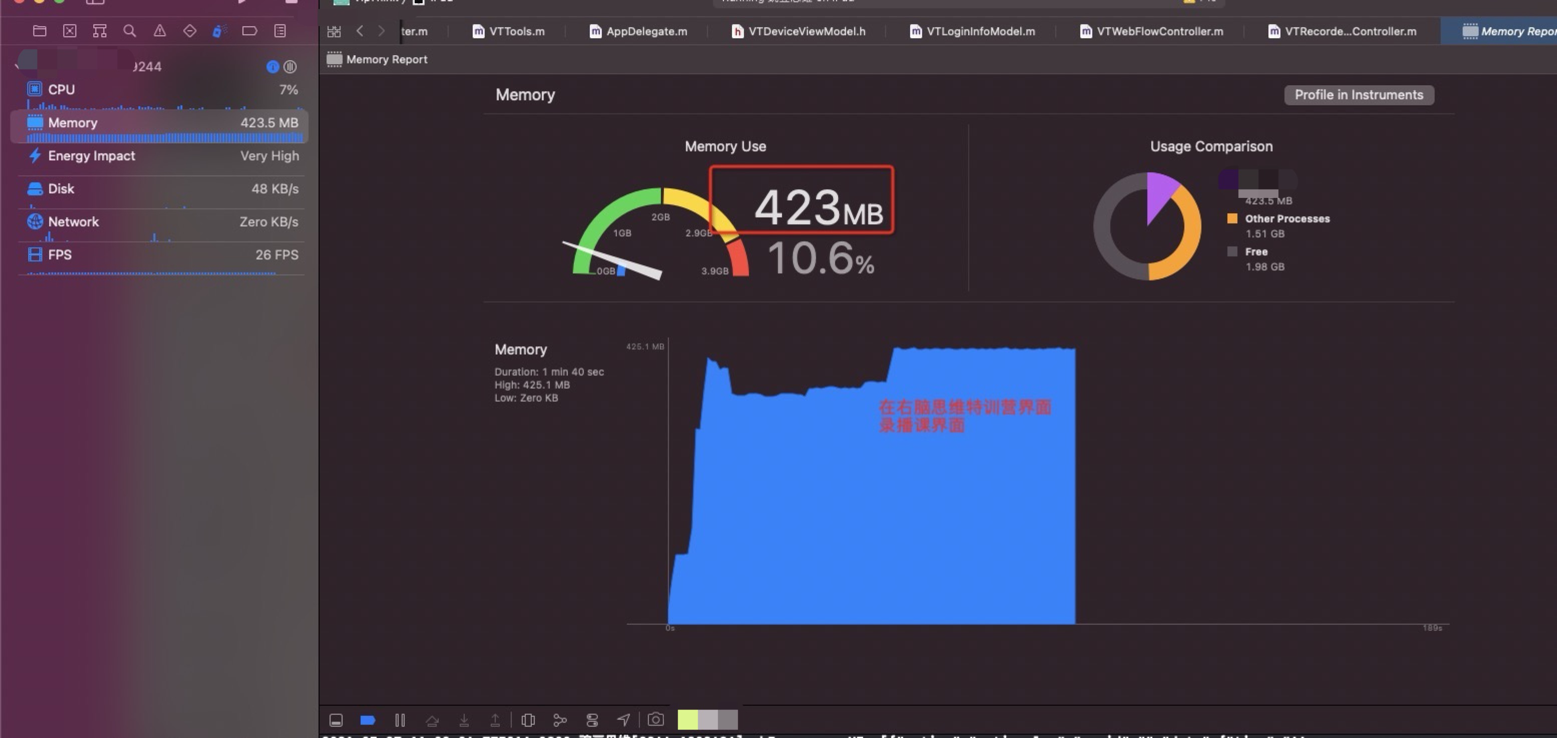Select the Memory gauge row
The height and width of the screenshot is (738, 1557).
tap(160, 126)
